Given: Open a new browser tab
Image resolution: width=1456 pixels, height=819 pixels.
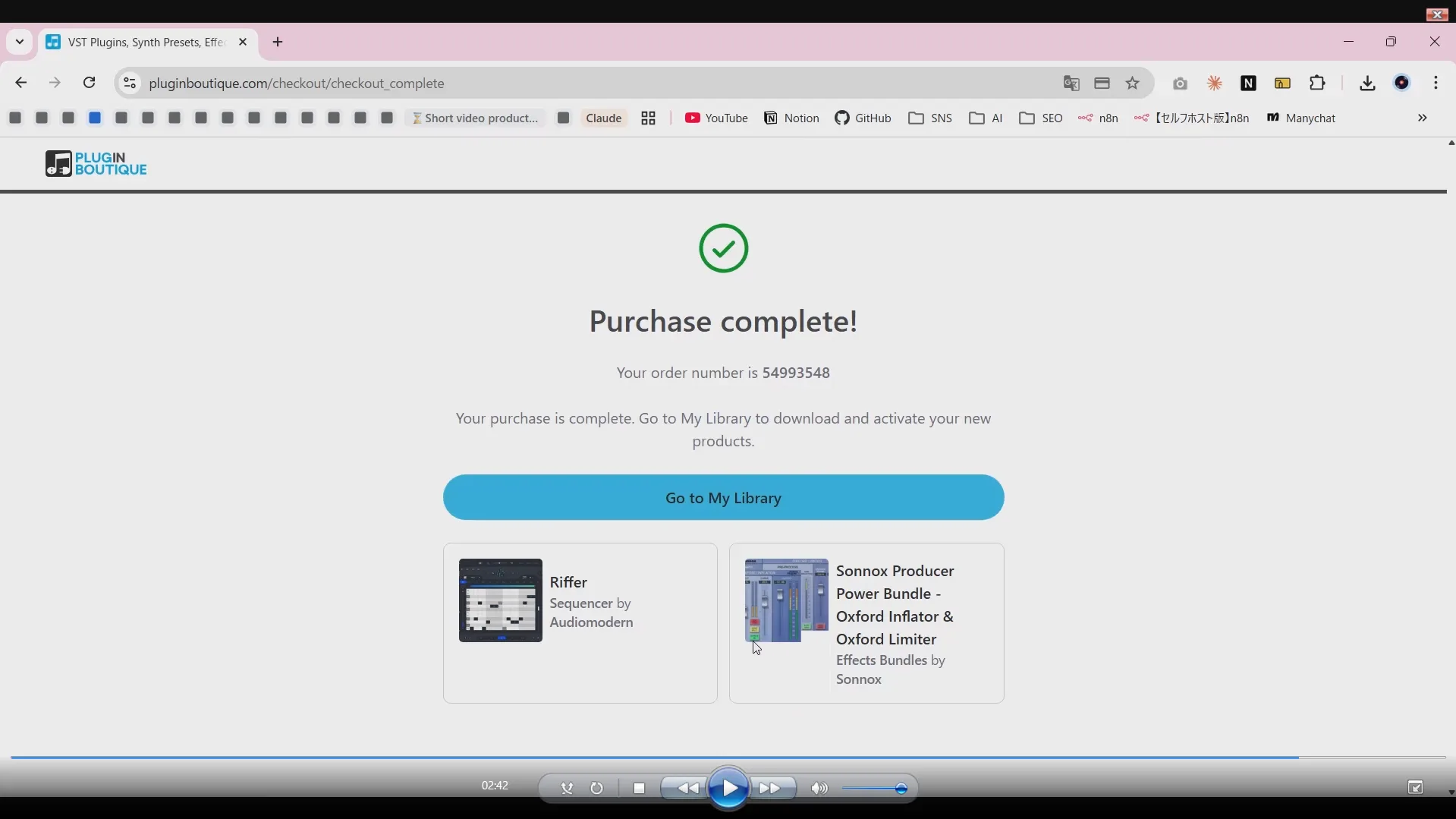Looking at the screenshot, I should click(278, 43).
